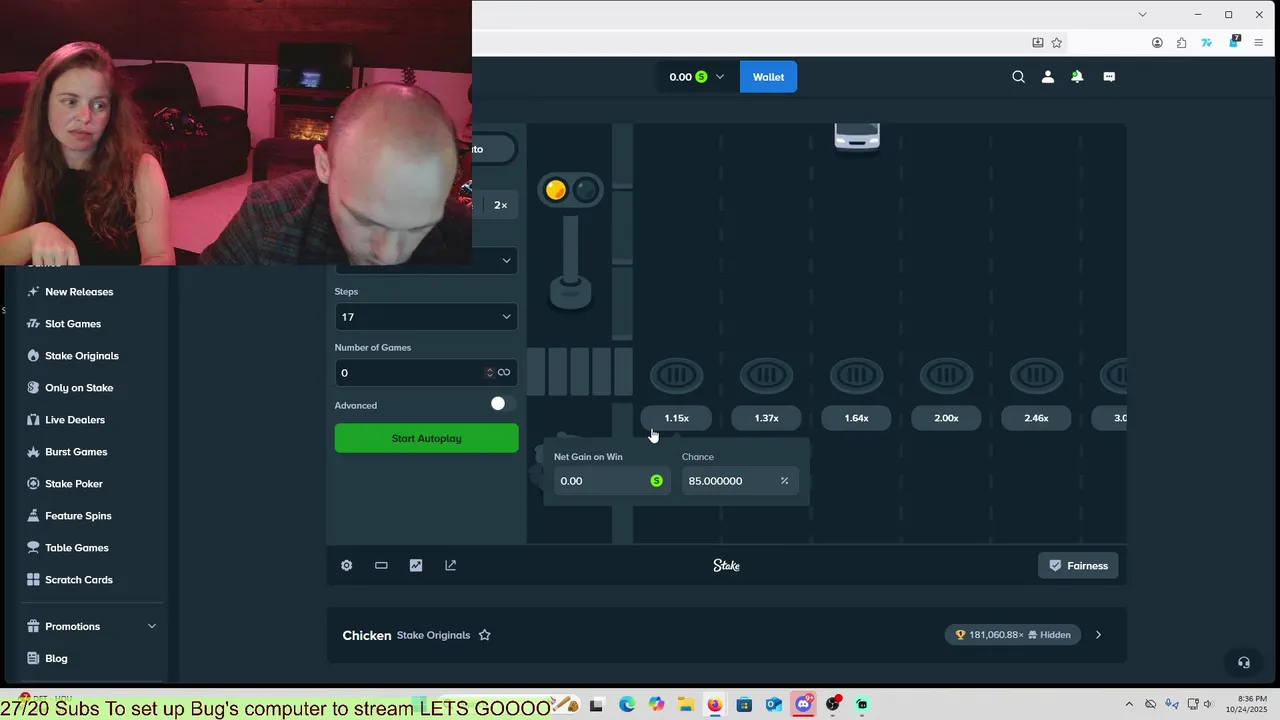Select the 1.15x multiplier lane
Viewport: 1280px width, 720px height.
[x=676, y=418]
